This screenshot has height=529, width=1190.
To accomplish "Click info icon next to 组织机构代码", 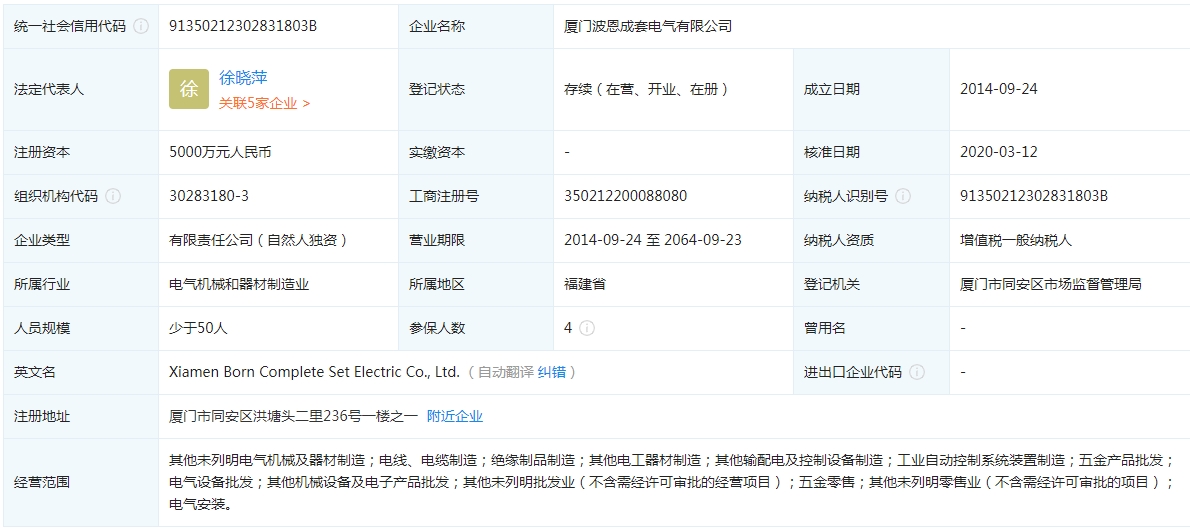I will (113, 196).
